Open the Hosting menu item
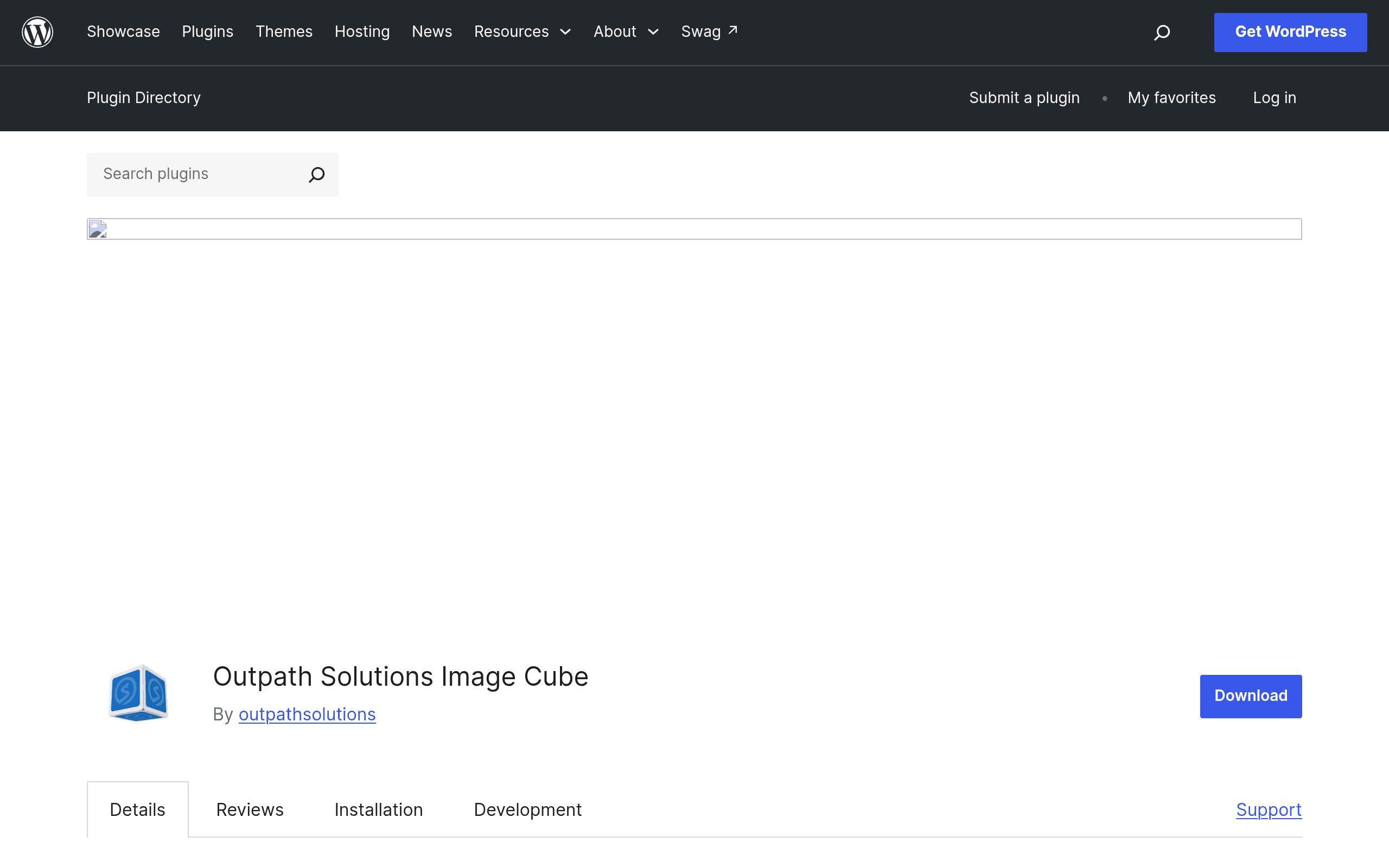Screen dimensions: 1389x868 (362, 31)
